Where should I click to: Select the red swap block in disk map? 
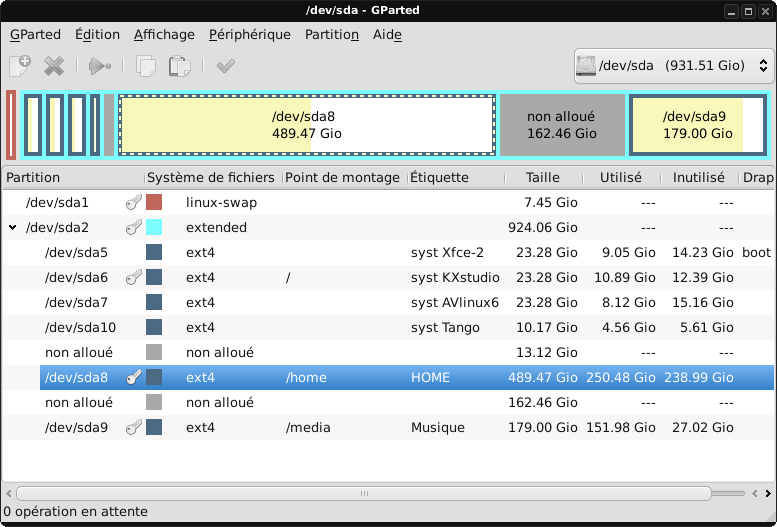point(11,125)
